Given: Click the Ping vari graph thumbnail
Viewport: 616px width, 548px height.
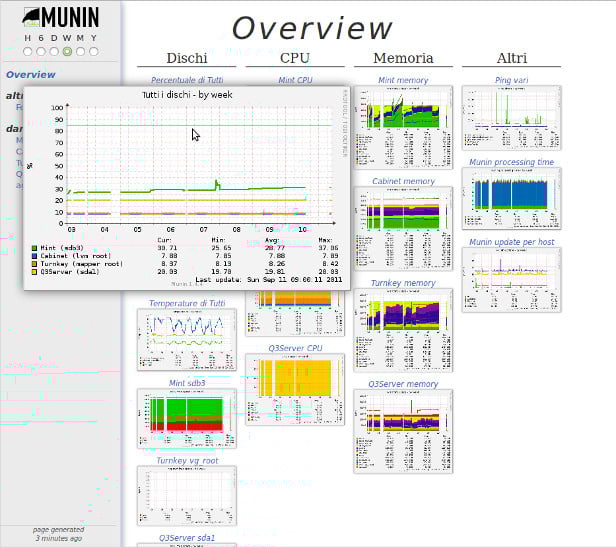Looking at the screenshot, I should [512, 118].
